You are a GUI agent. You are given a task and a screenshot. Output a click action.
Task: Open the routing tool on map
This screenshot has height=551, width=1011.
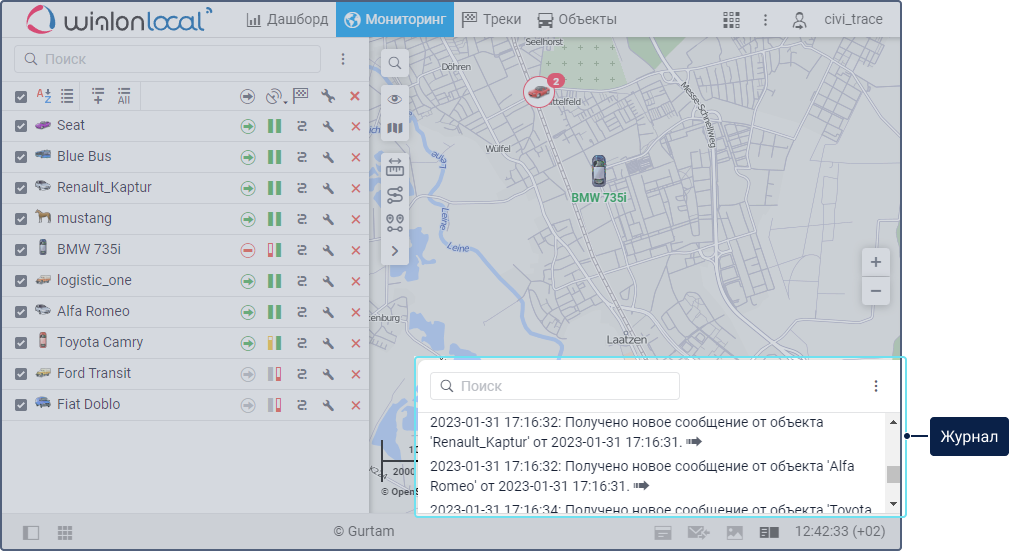[395, 195]
